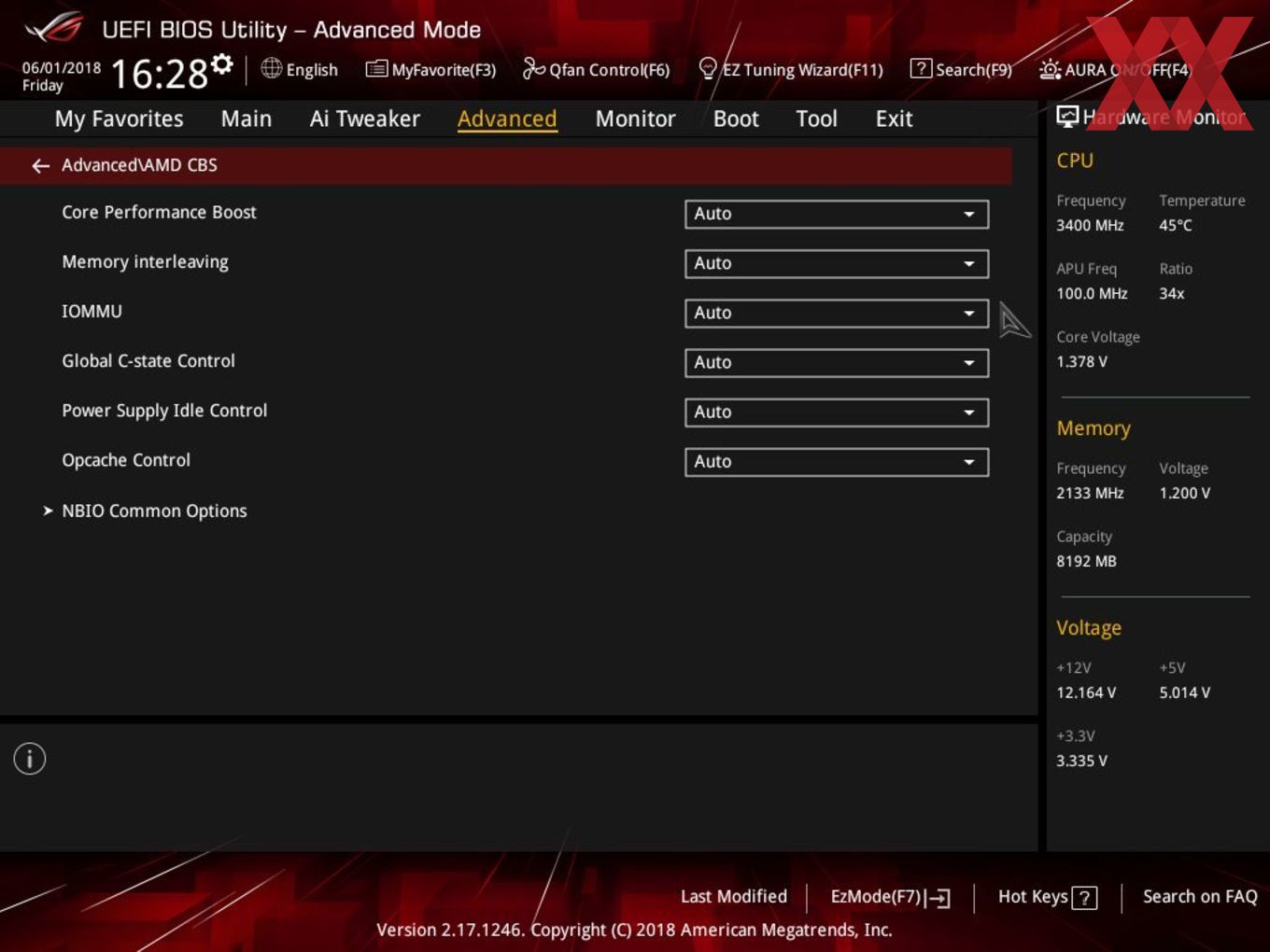Click the +12V reading 12.164 V
This screenshot has height=952, width=1270.
coord(1086,693)
